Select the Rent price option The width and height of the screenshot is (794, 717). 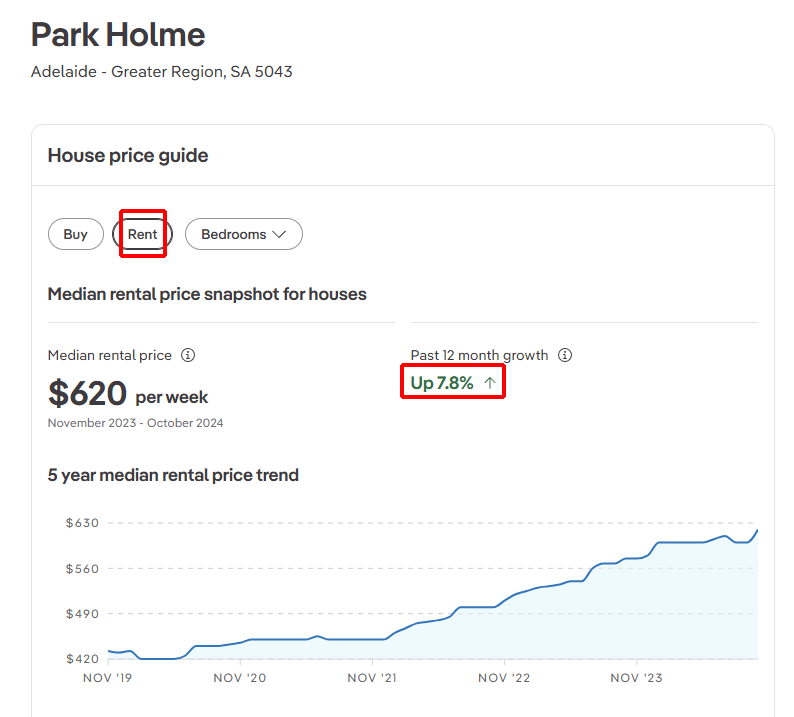point(142,234)
